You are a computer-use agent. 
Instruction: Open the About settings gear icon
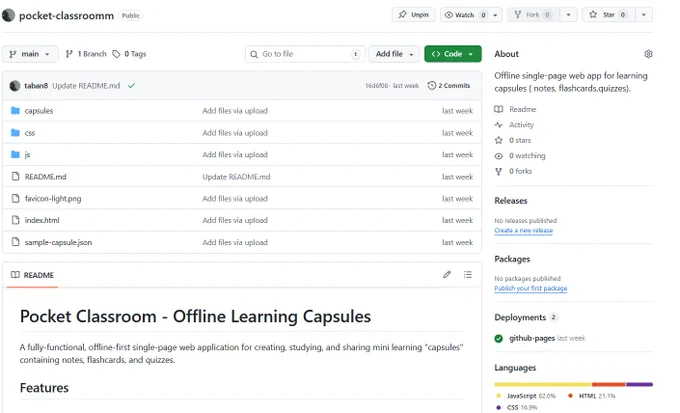tap(648, 54)
